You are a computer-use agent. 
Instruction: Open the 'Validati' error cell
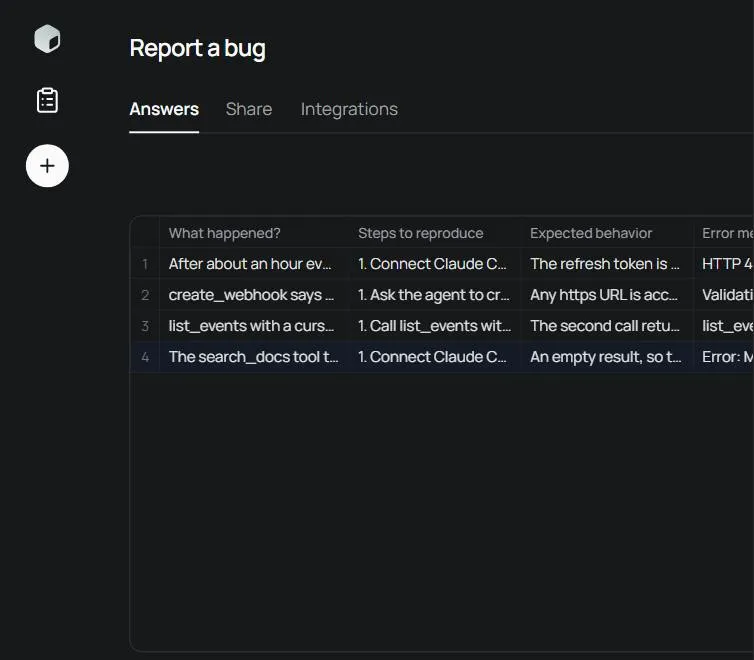tap(724, 295)
